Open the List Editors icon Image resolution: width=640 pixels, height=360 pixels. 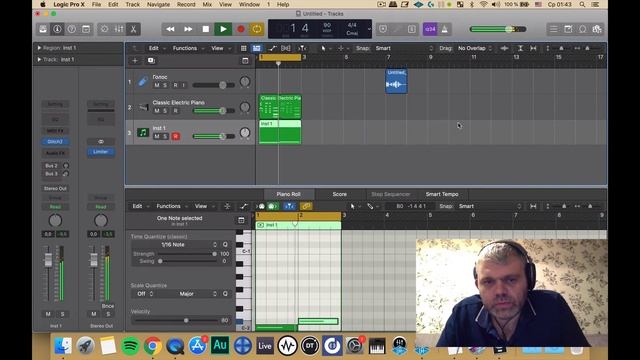pos(553,29)
